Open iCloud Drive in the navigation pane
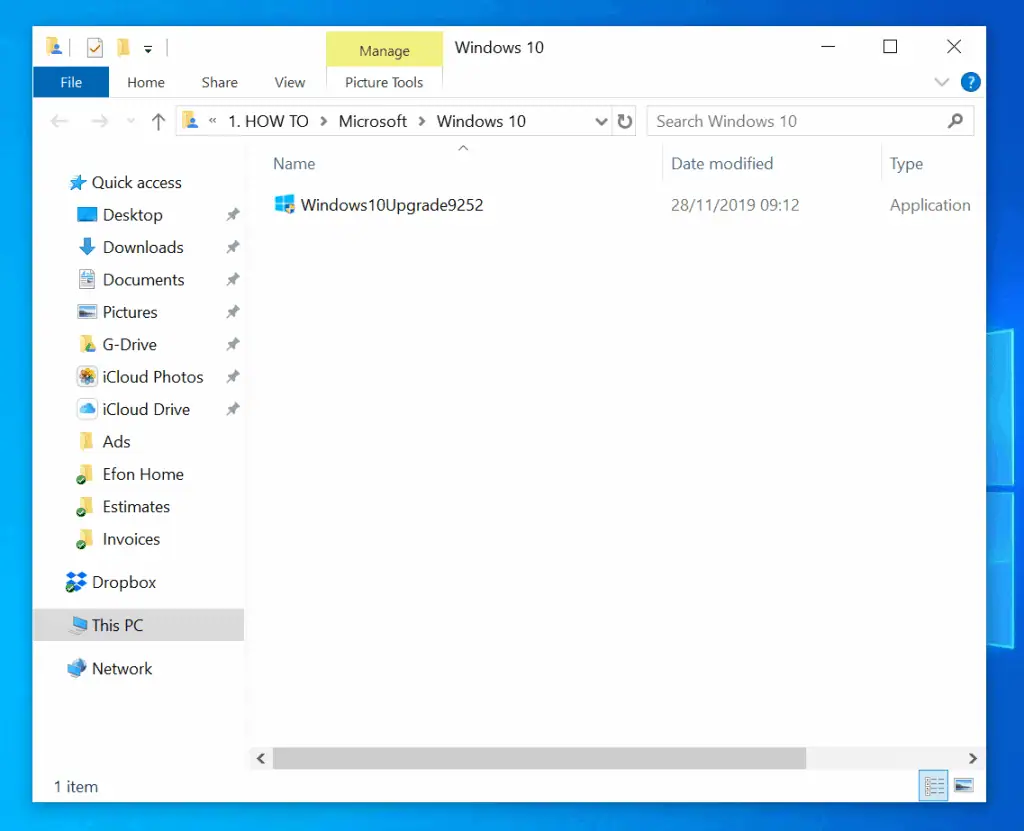Image resolution: width=1024 pixels, height=831 pixels. click(x=146, y=410)
